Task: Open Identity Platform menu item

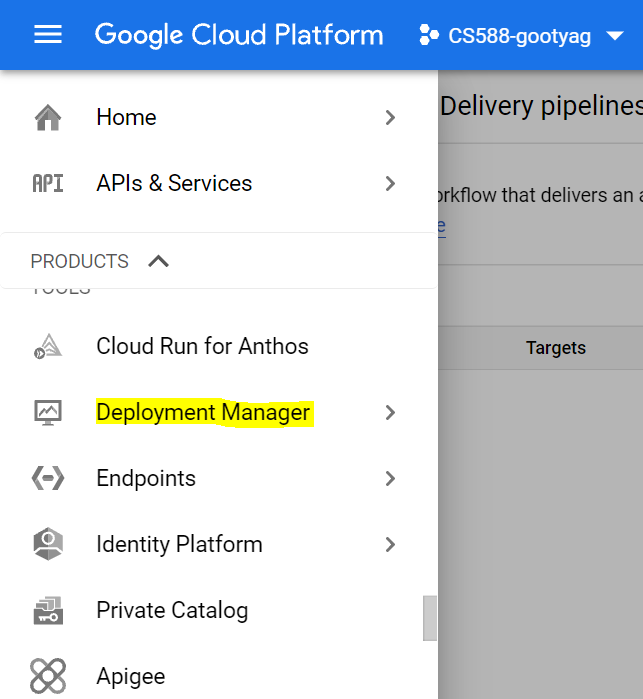Action: [x=180, y=544]
